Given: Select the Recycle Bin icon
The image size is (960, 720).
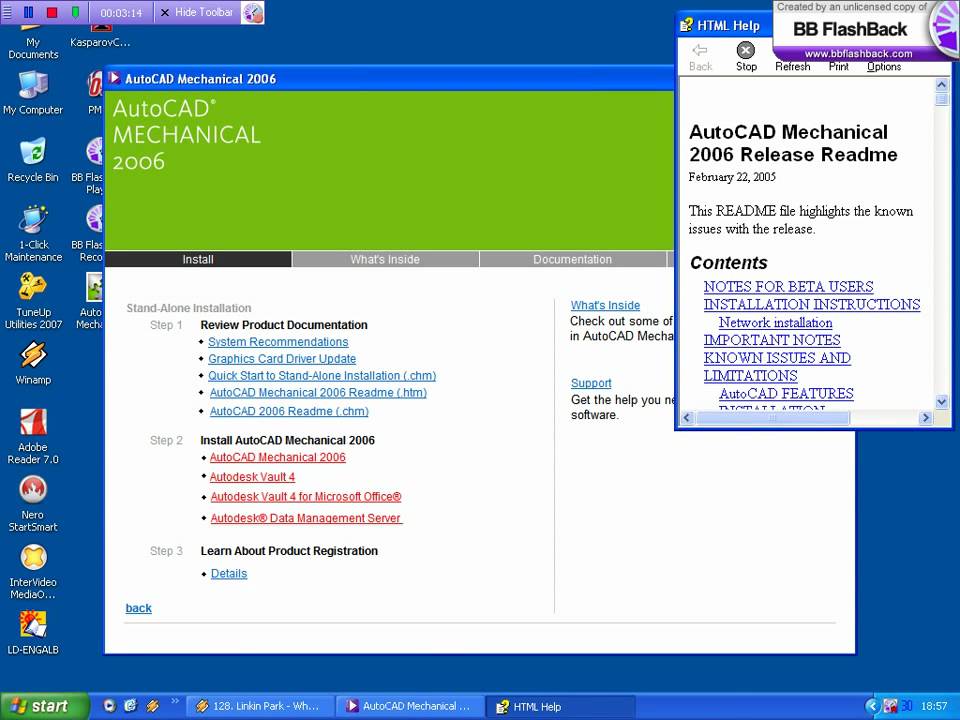Looking at the screenshot, I should click(x=33, y=160).
